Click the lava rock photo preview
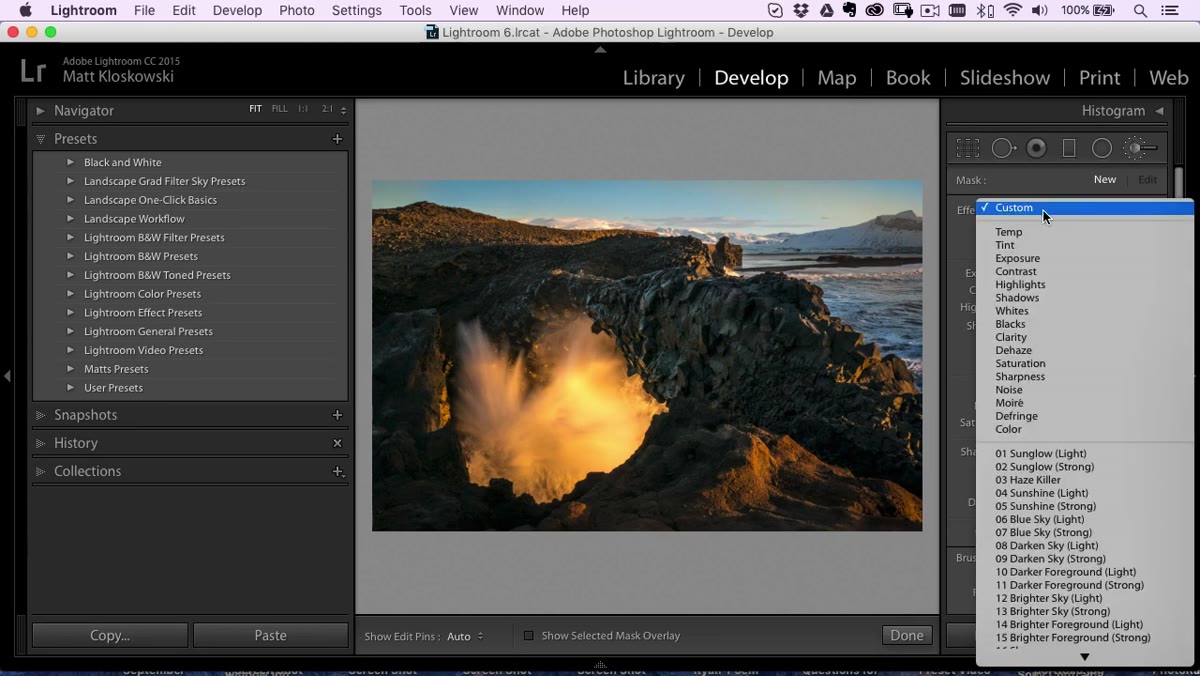 click(647, 355)
